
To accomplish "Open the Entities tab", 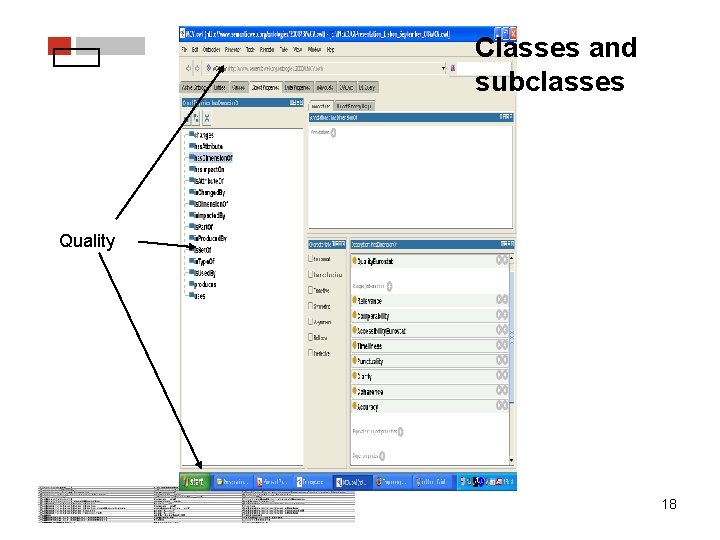I will click(219, 87).
